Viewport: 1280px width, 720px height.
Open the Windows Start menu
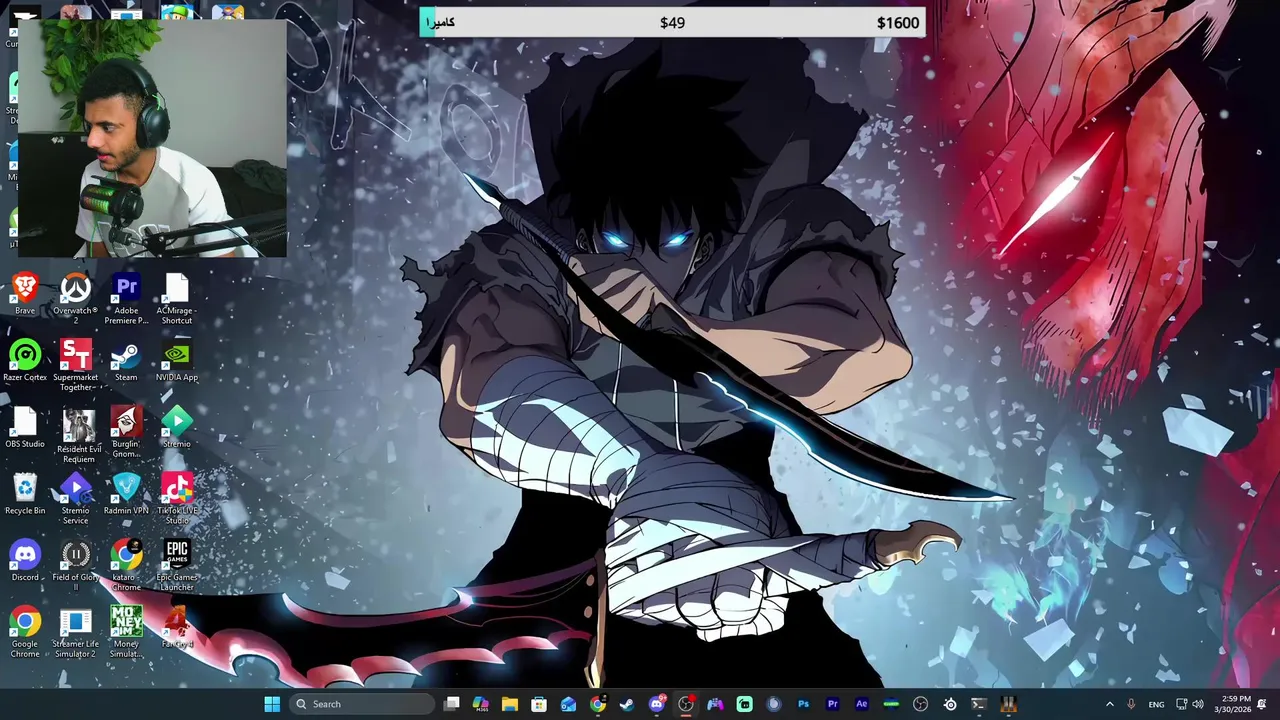click(x=272, y=704)
